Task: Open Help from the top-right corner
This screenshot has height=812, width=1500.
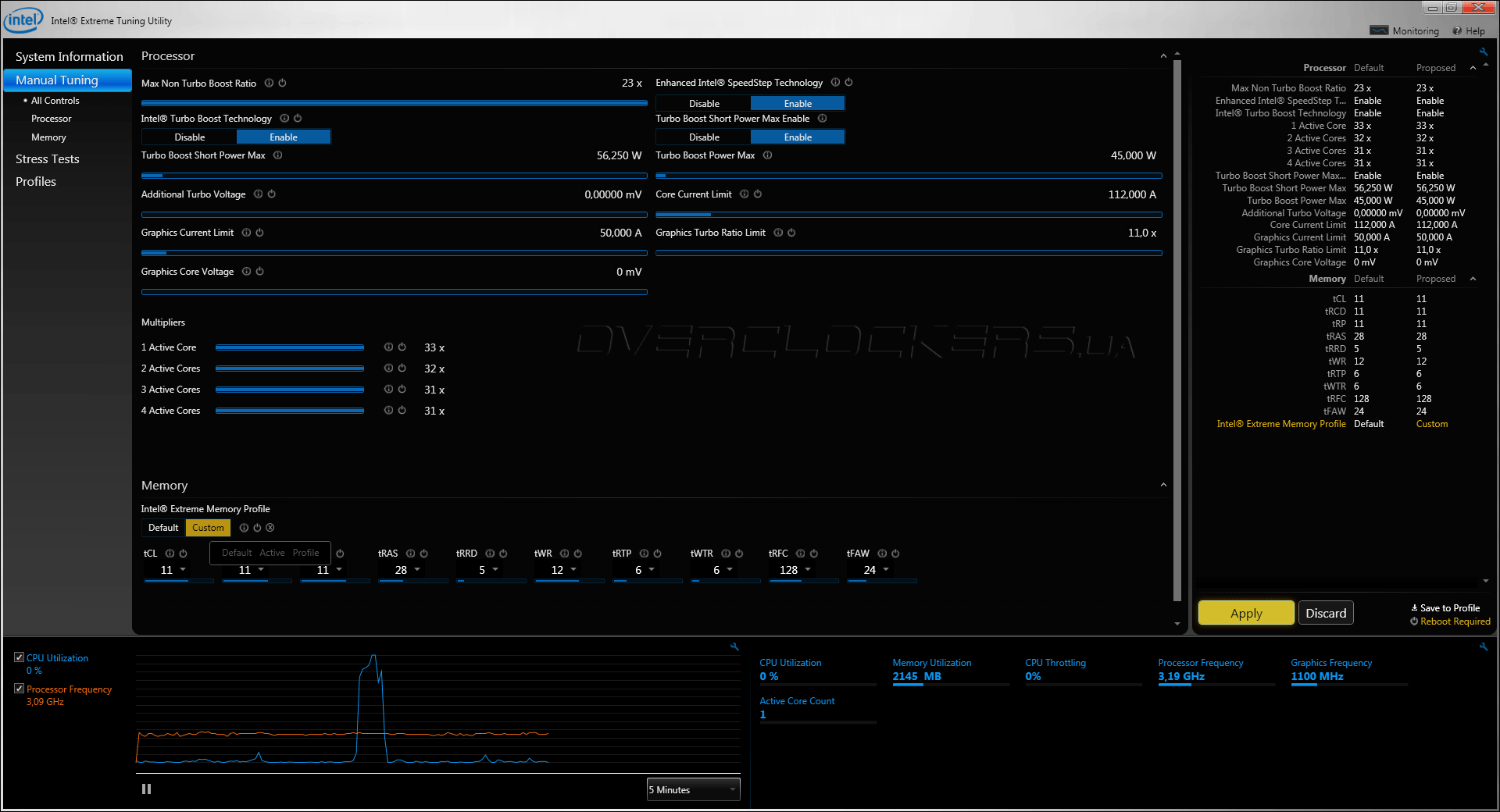Action: point(1469,31)
